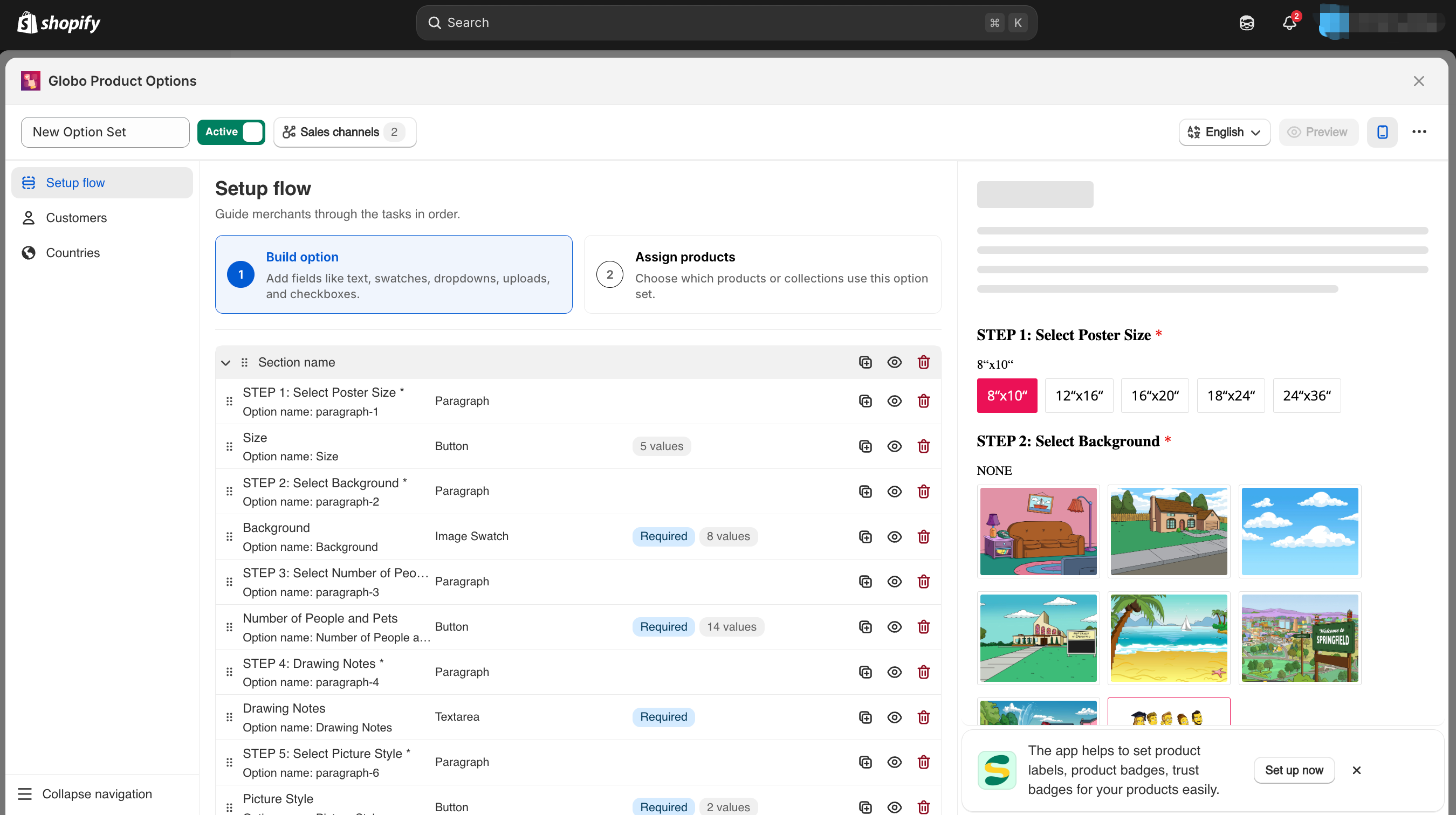This screenshot has height=815, width=1456.
Task: Open the notifications bell
Action: point(1289,23)
